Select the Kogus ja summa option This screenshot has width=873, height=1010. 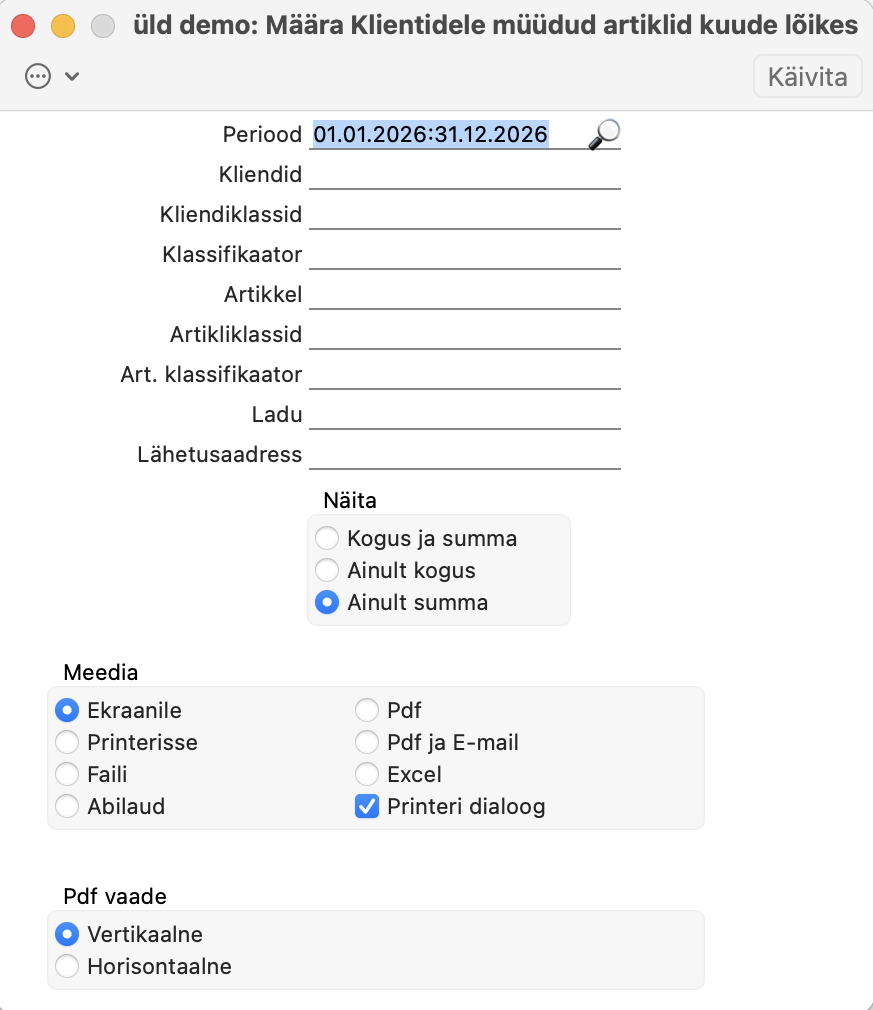click(327, 539)
